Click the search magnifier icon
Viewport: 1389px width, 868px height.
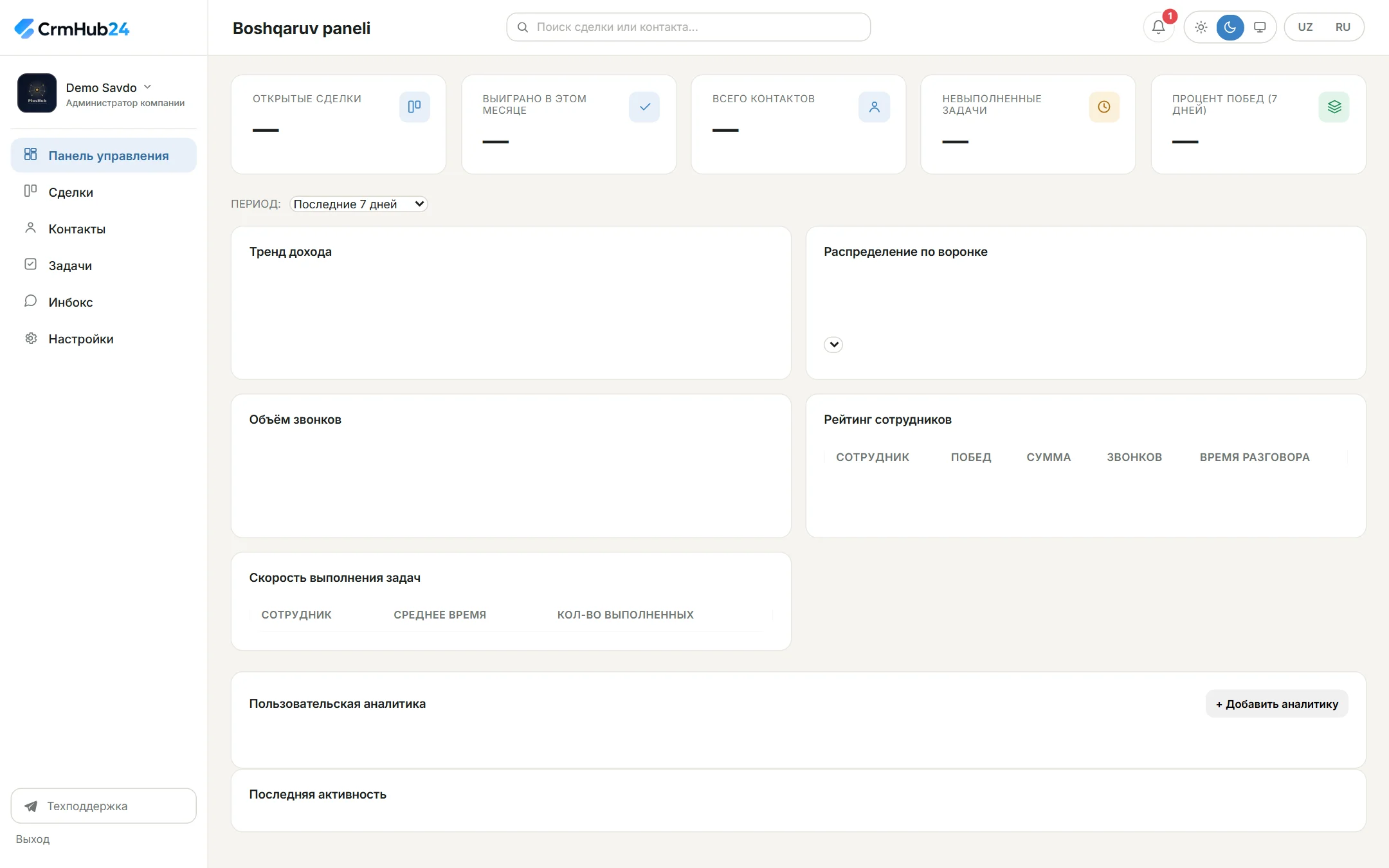point(523,27)
